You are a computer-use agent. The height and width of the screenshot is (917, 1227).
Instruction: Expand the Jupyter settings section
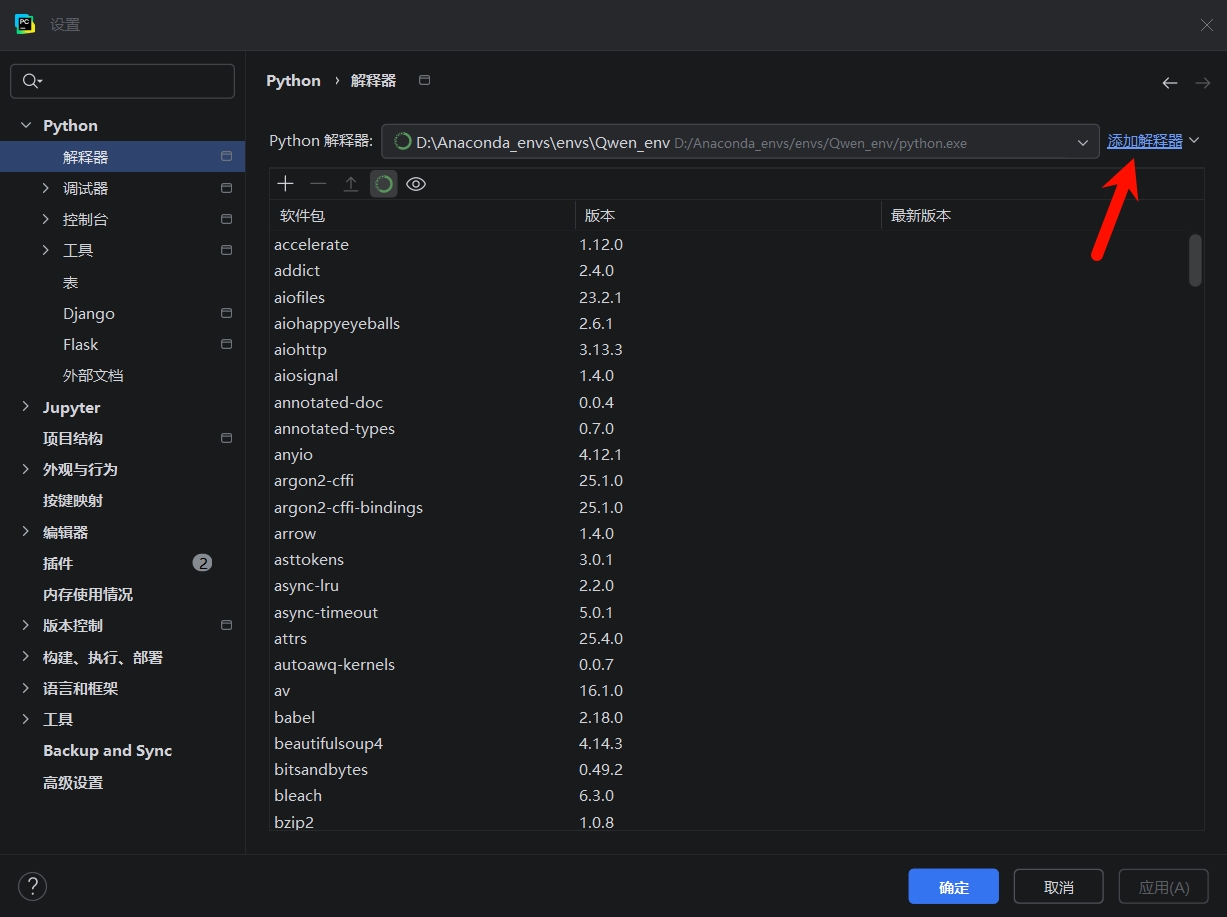pos(26,407)
